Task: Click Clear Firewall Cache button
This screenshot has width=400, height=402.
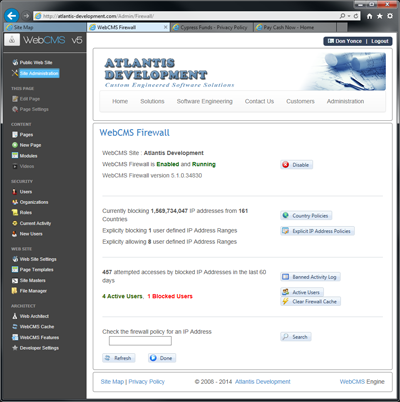Action: [310, 301]
